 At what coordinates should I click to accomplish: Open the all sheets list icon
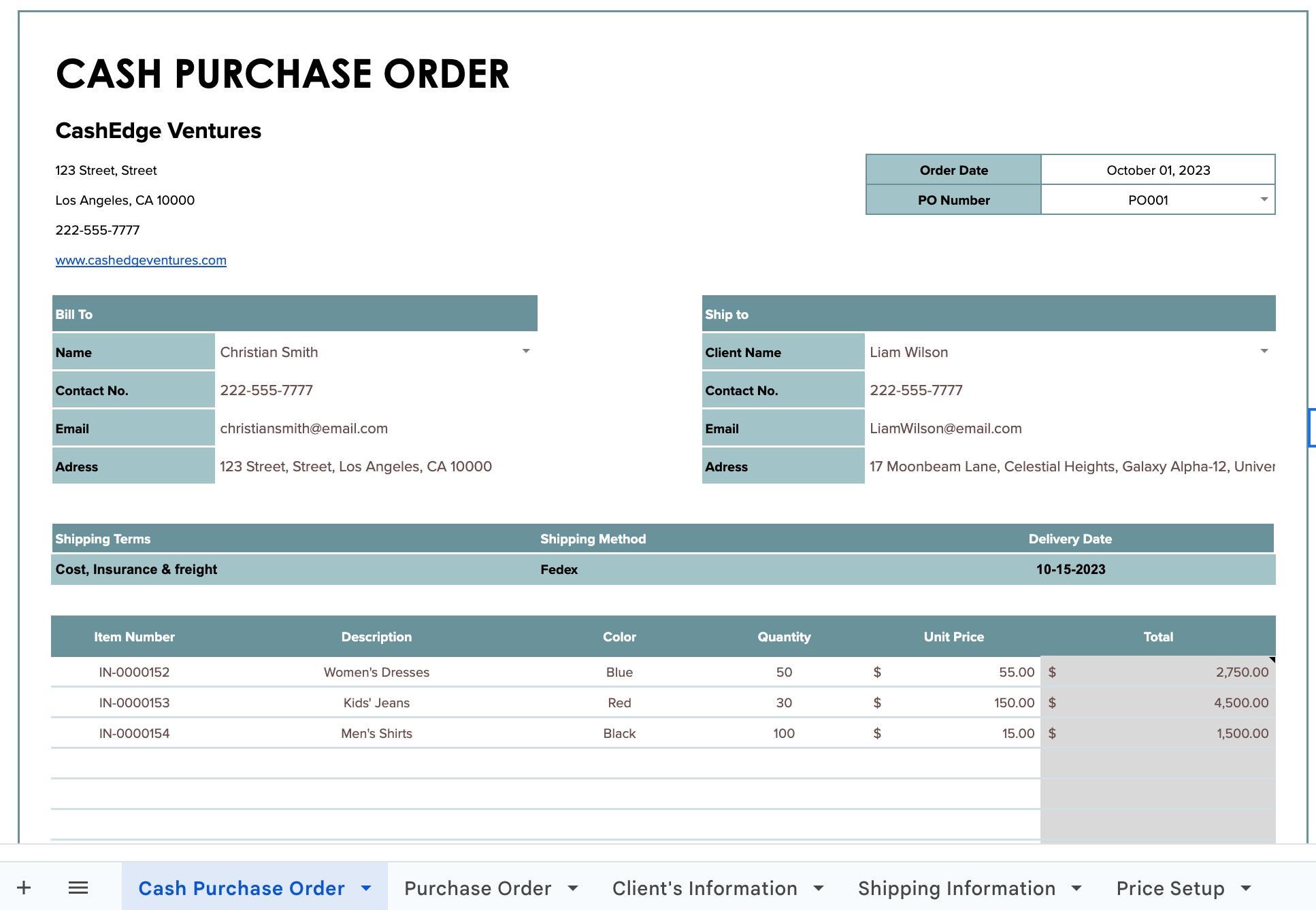pyautogui.click(x=78, y=888)
